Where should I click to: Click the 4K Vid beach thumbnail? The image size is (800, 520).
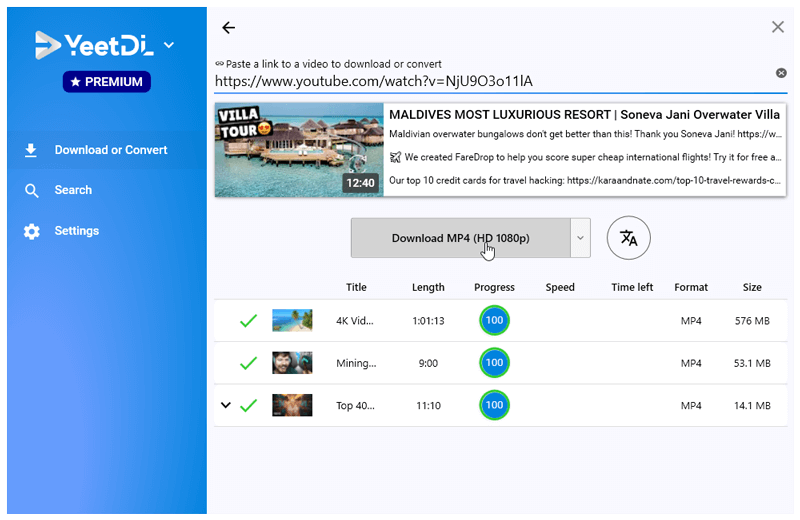pyautogui.click(x=292, y=320)
